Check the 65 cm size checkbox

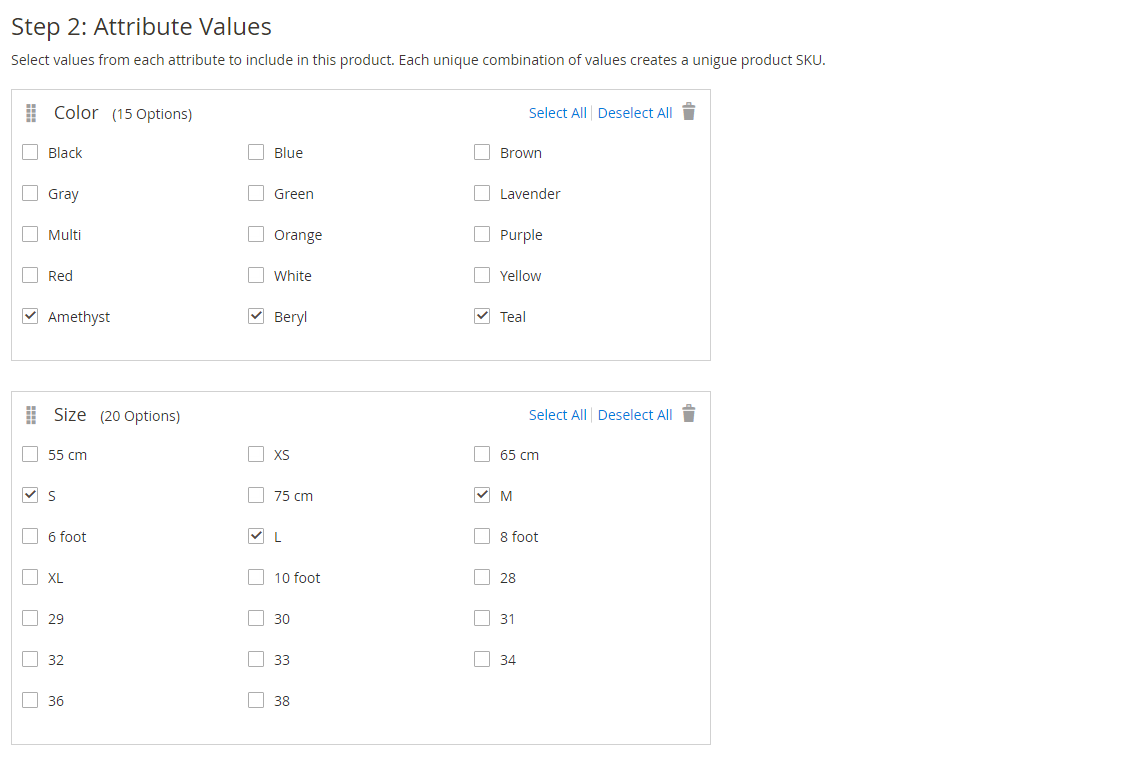click(x=481, y=454)
